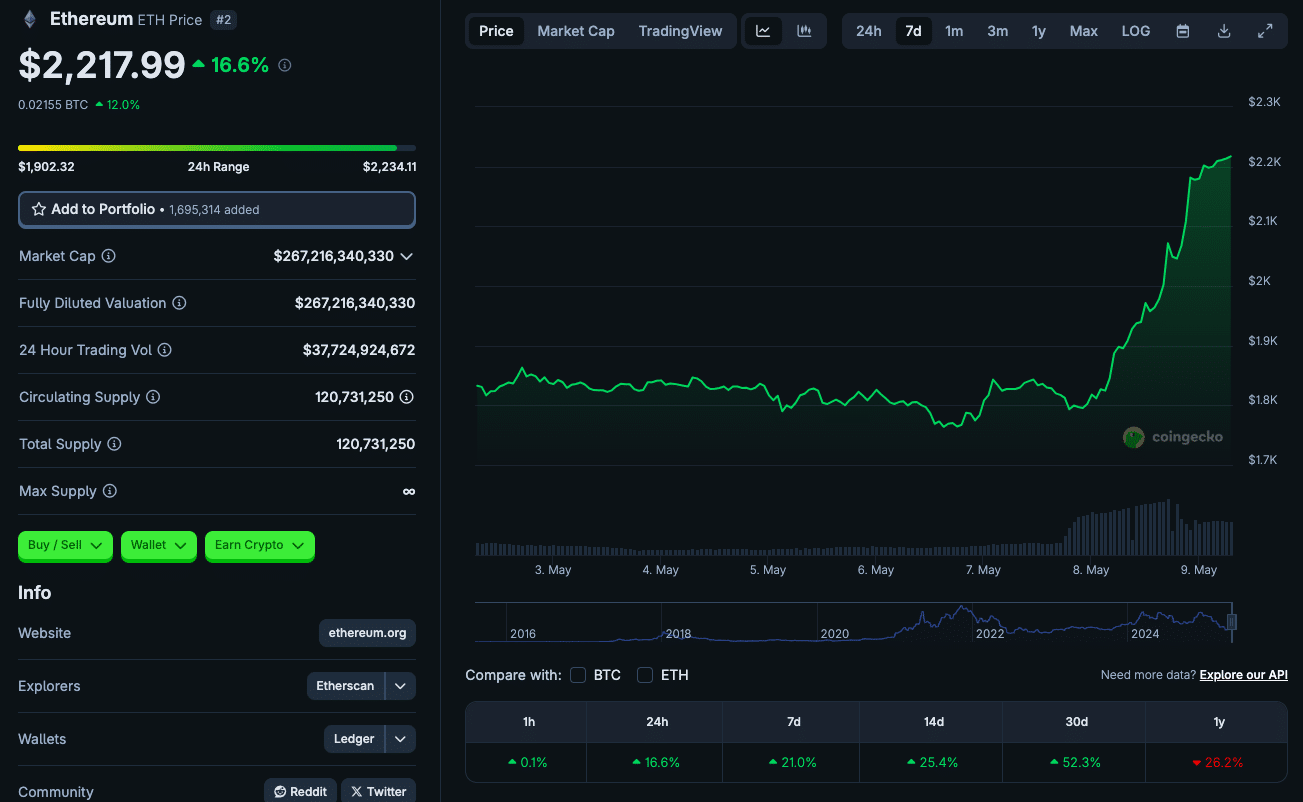The width and height of the screenshot is (1303, 802).
Task: Expand the Market Cap details chevron
Action: click(407, 257)
